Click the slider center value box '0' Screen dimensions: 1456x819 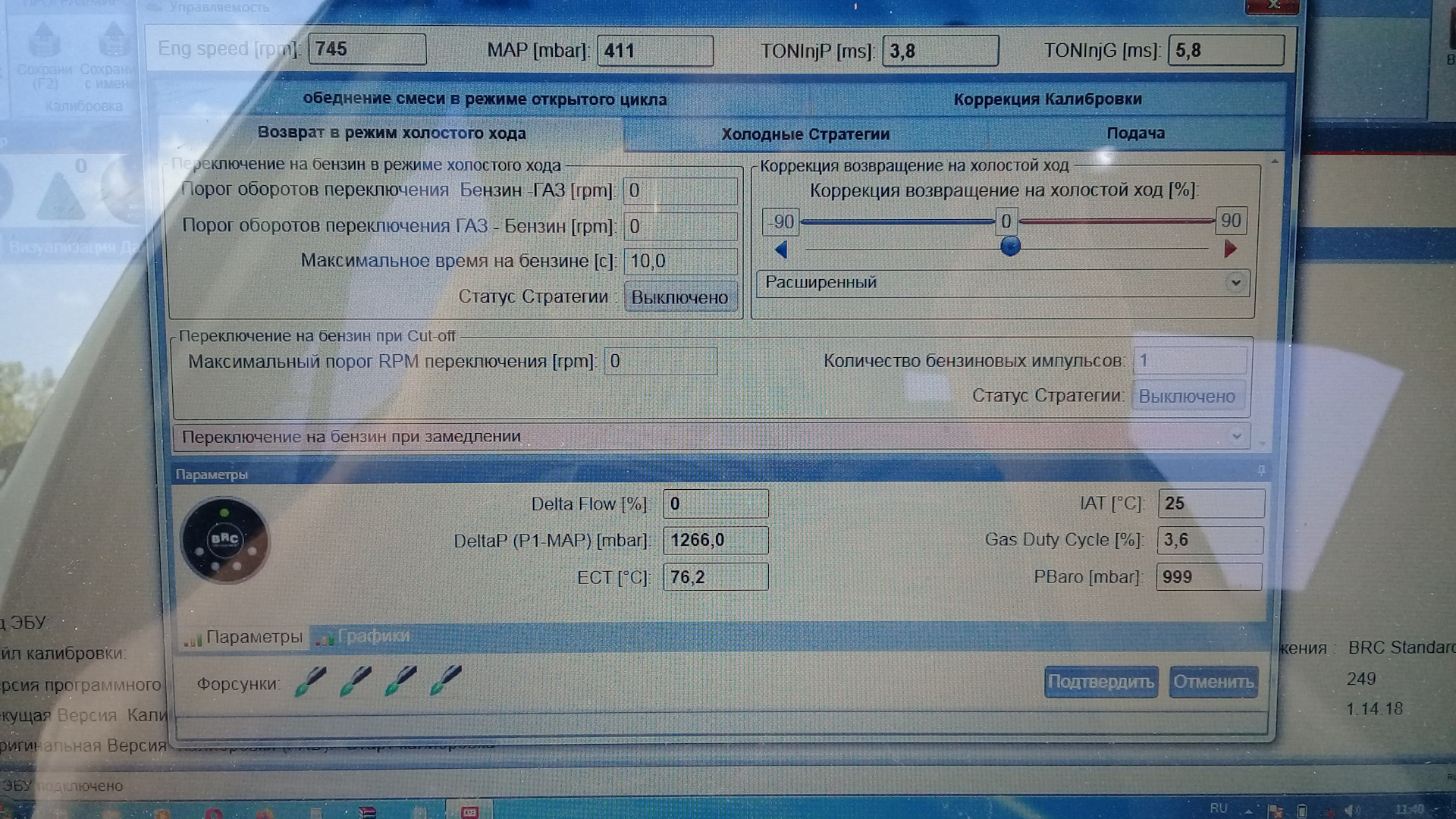point(1006,221)
